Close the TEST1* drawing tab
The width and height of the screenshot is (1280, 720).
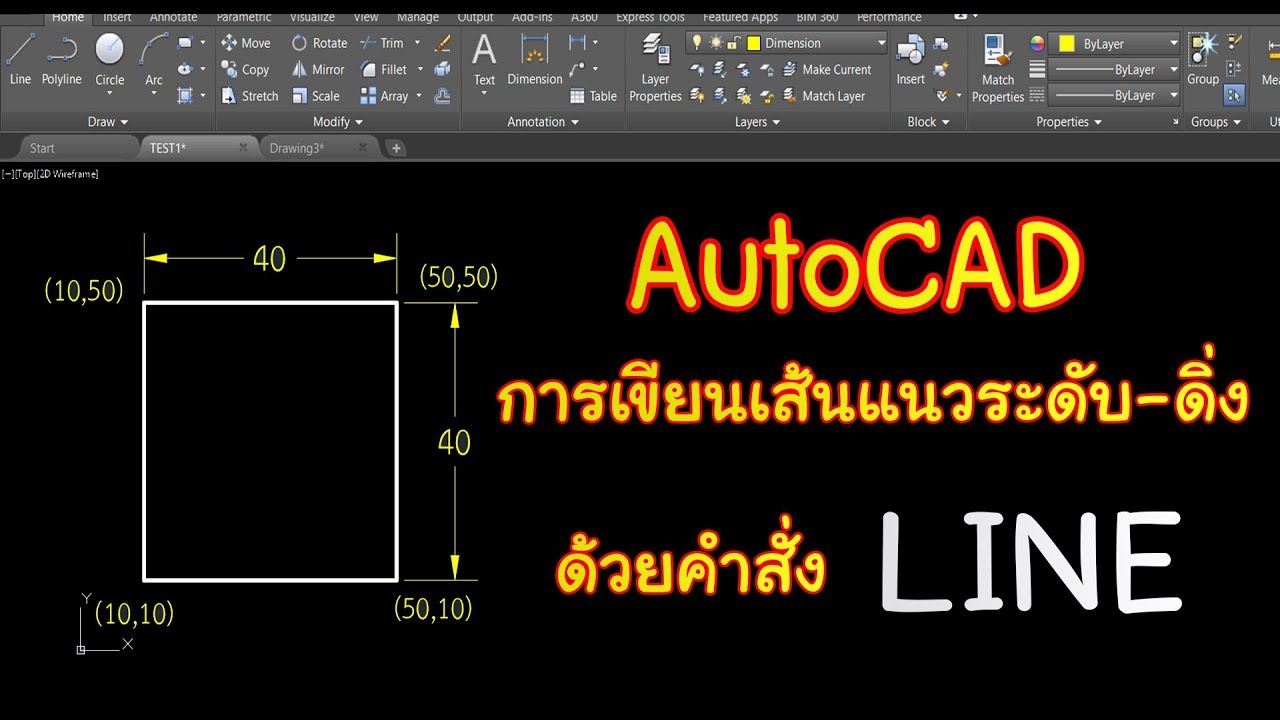click(243, 148)
